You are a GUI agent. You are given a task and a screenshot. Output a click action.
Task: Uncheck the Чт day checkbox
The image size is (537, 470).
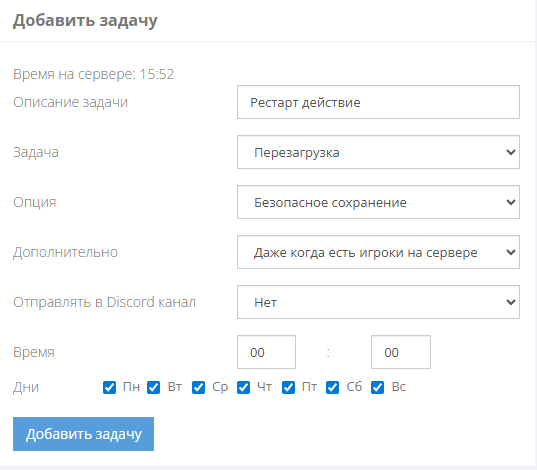243,387
